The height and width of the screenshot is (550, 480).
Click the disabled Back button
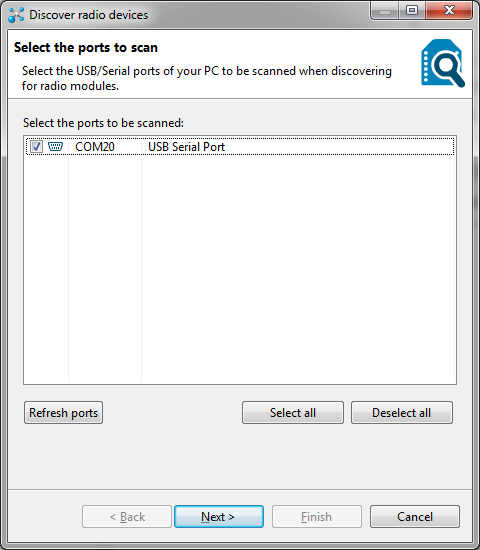[x=127, y=516]
